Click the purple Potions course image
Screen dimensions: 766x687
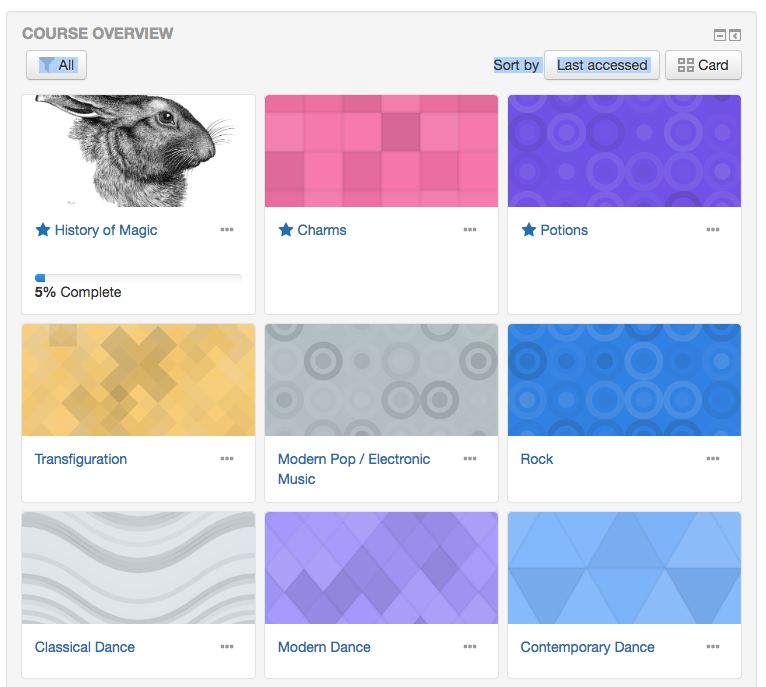tap(624, 151)
